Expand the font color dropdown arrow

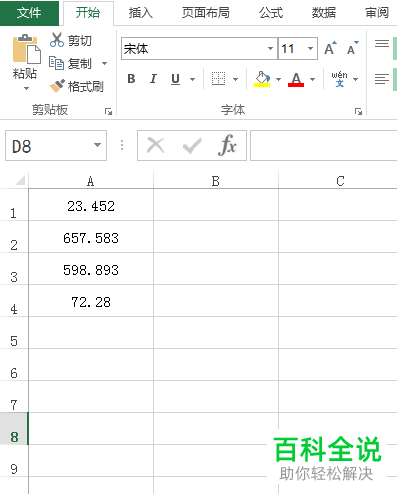[x=312, y=79]
